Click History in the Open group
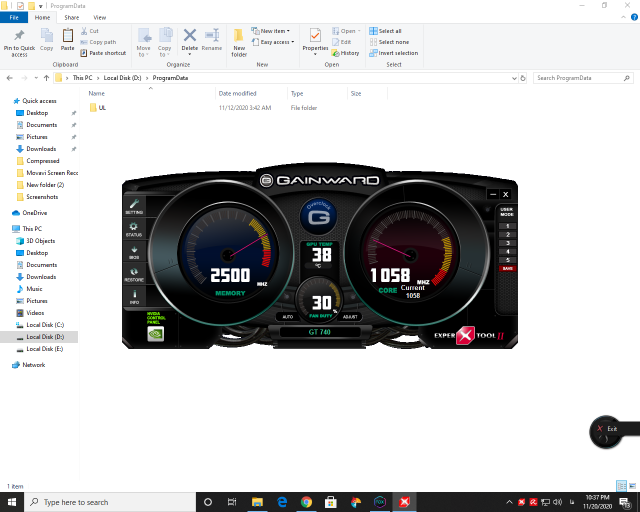The width and height of the screenshot is (640, 512). point(345,53)
